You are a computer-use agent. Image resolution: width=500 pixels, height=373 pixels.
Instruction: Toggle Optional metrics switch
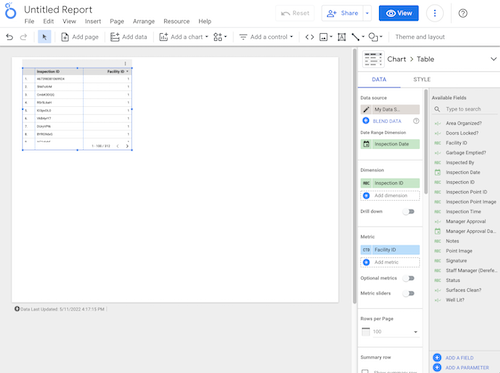point(409,278)
